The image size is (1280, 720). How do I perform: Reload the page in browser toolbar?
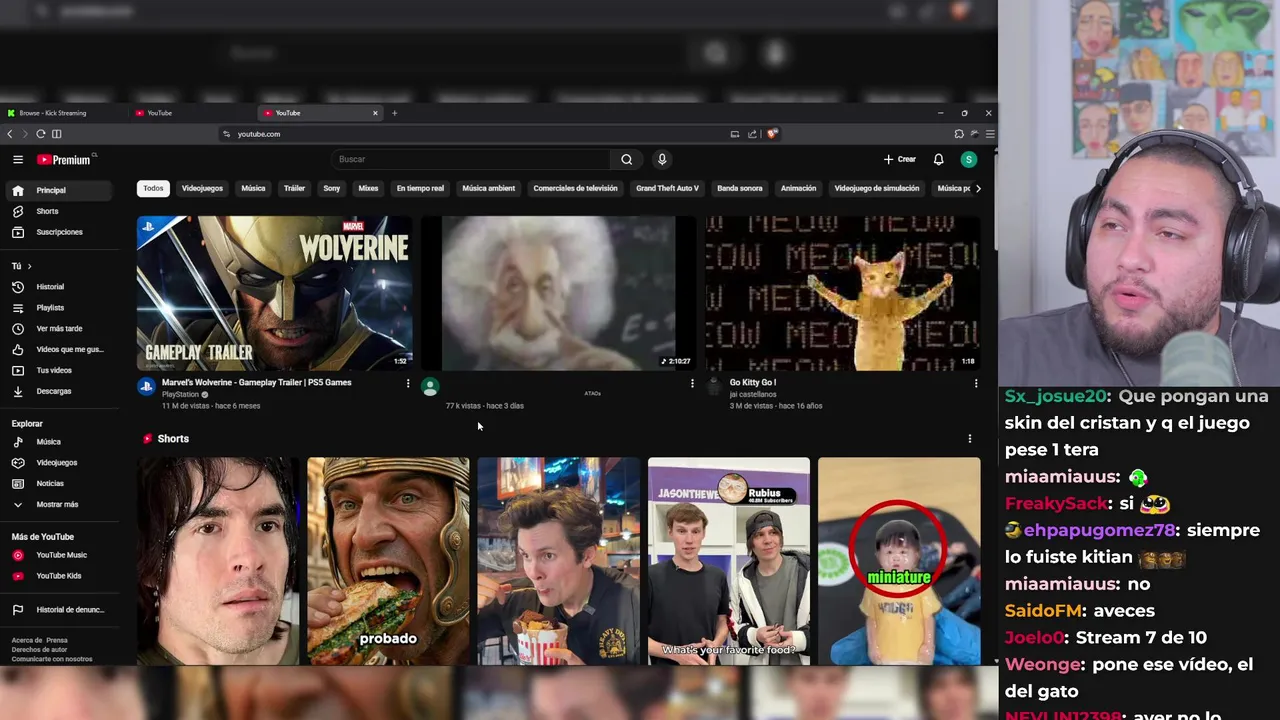[41, 134]
